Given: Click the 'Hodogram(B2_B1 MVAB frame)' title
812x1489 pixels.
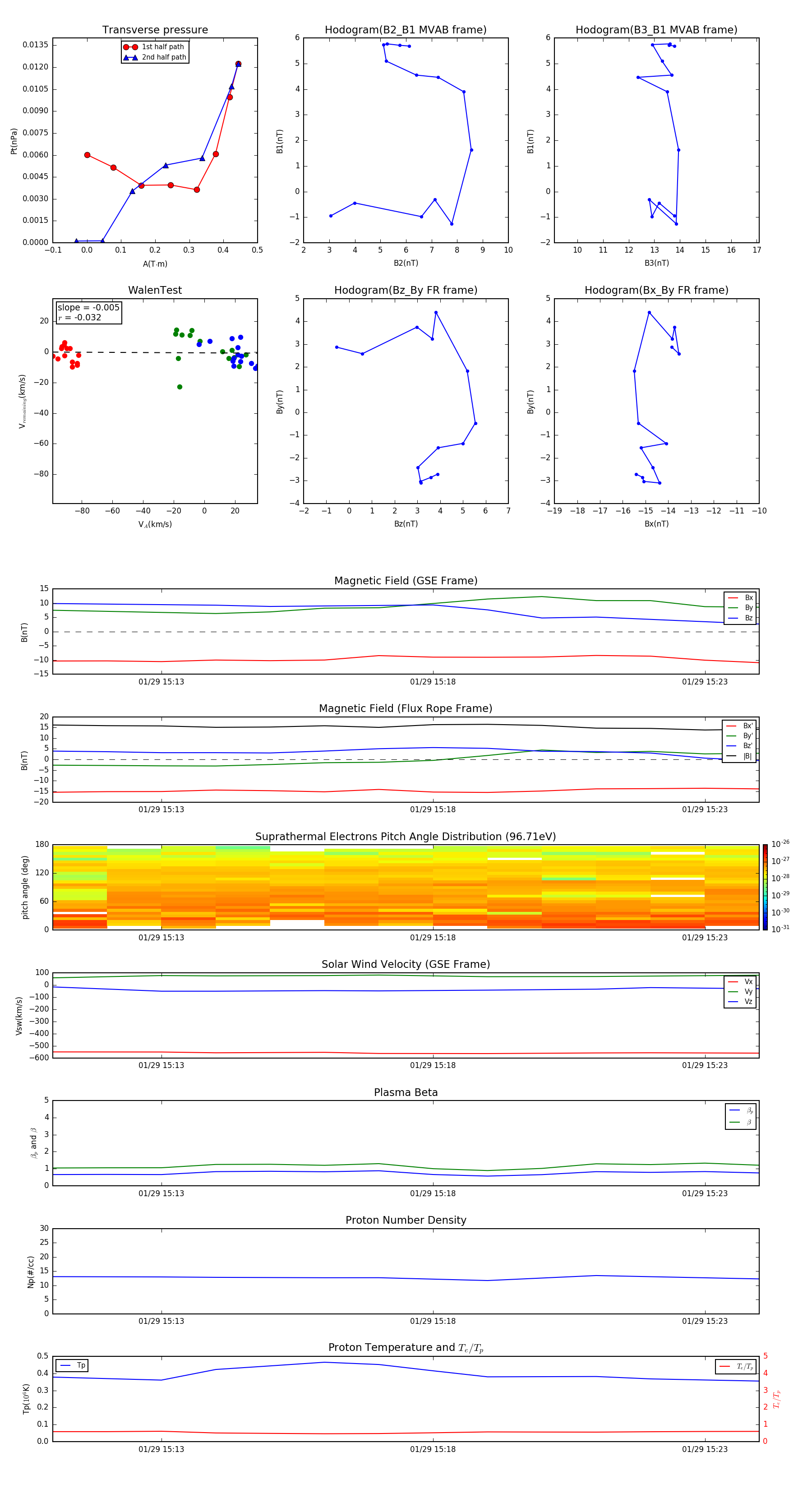Looking at the screenshot, I should tap(406, 30).
